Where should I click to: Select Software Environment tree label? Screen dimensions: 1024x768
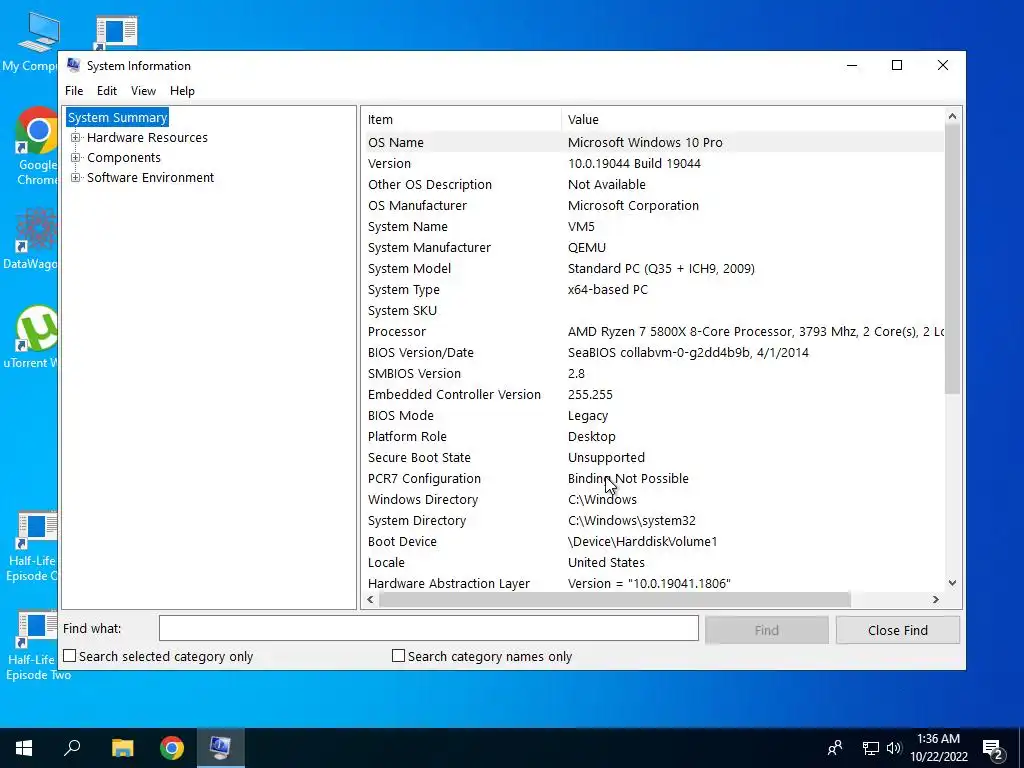coord(150,178)
